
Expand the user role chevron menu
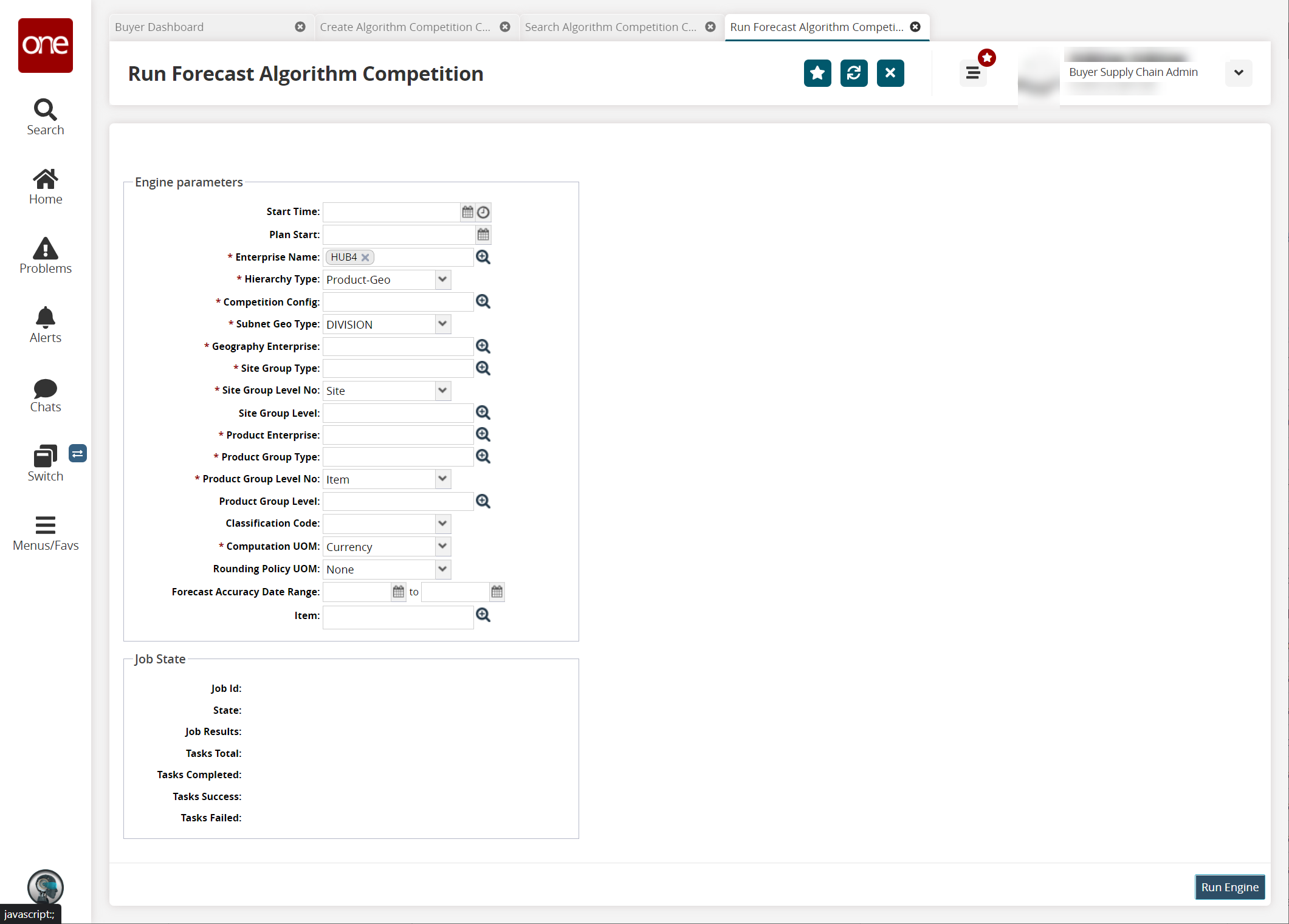1238,73
